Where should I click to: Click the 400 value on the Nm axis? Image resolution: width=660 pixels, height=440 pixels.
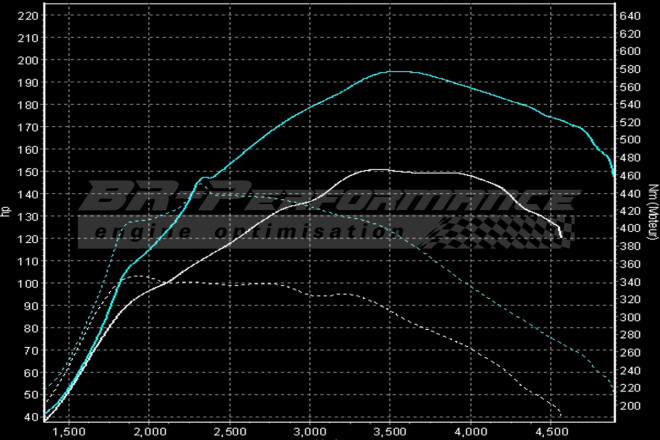[x=629, y=229]
